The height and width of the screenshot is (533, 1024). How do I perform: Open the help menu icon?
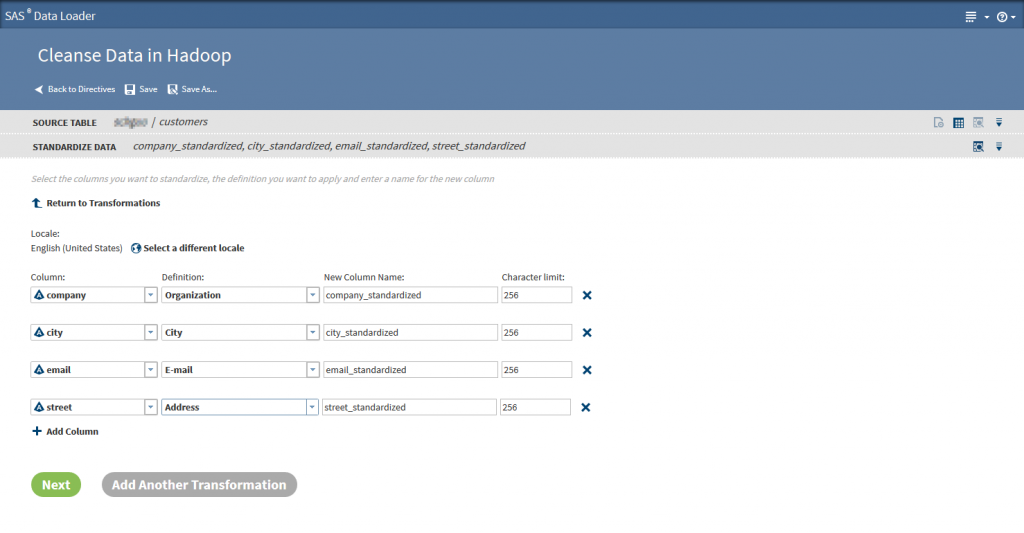[x=1001, y=17]
